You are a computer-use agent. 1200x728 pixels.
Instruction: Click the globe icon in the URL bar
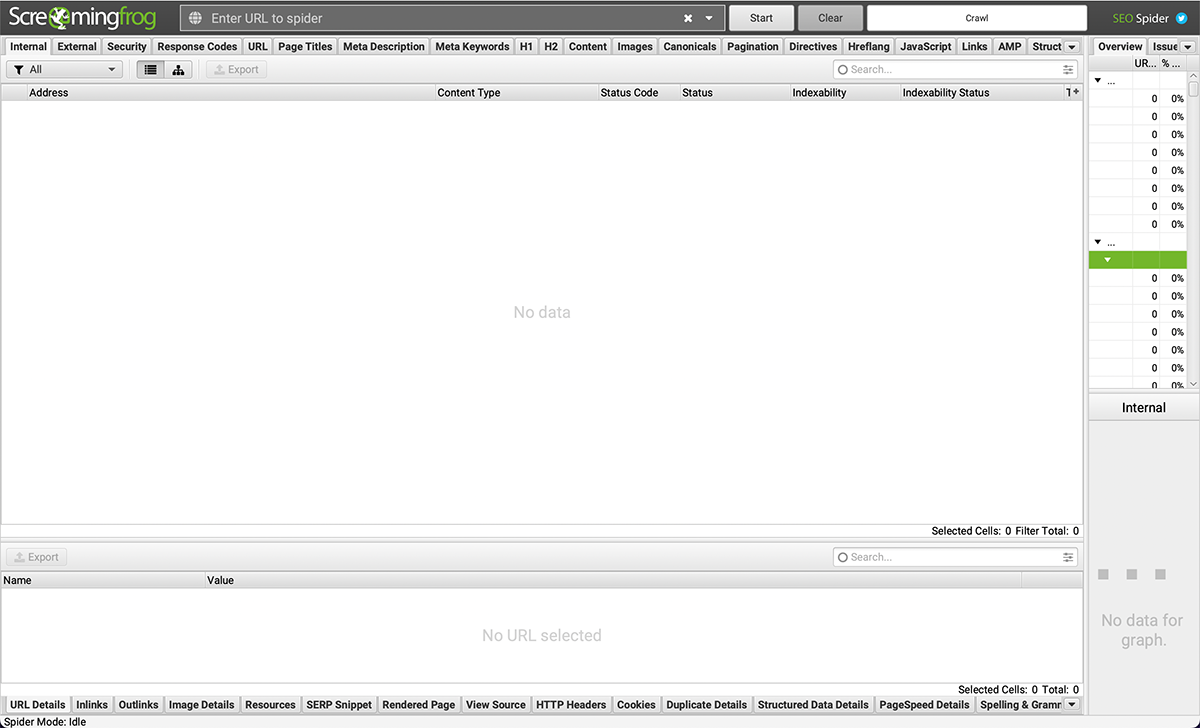[196, 17]
